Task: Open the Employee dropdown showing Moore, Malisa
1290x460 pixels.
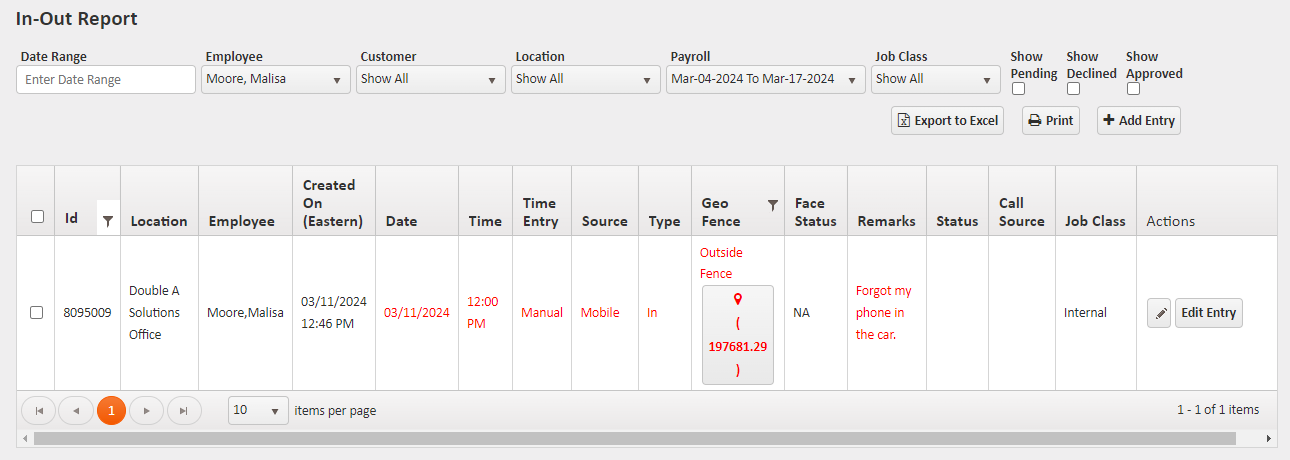Action: click(x=276, y=79)
